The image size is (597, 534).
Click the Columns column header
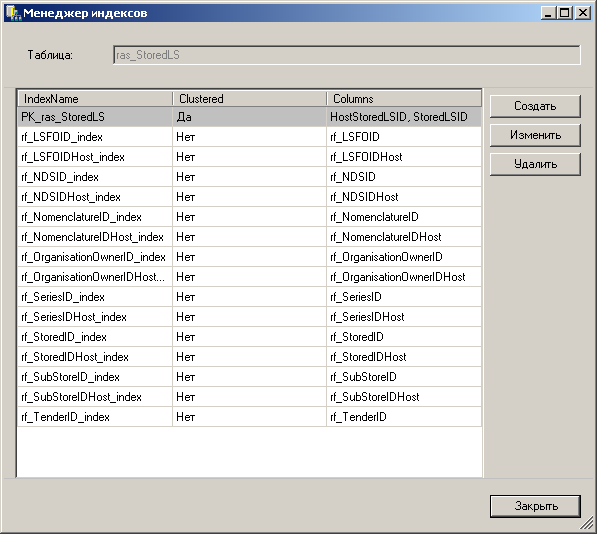click(404, 99)
